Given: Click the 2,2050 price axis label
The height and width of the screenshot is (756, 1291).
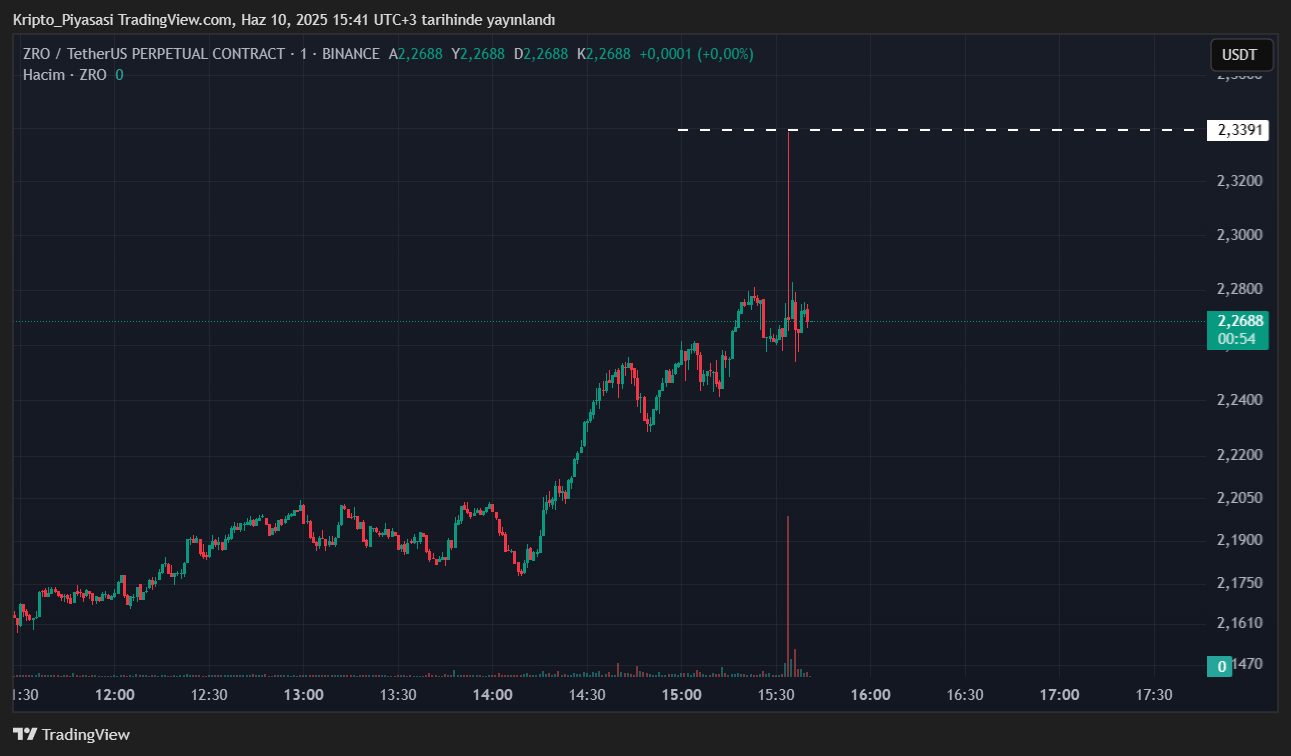Looking at the screenshot, I should click(1238, 497).
